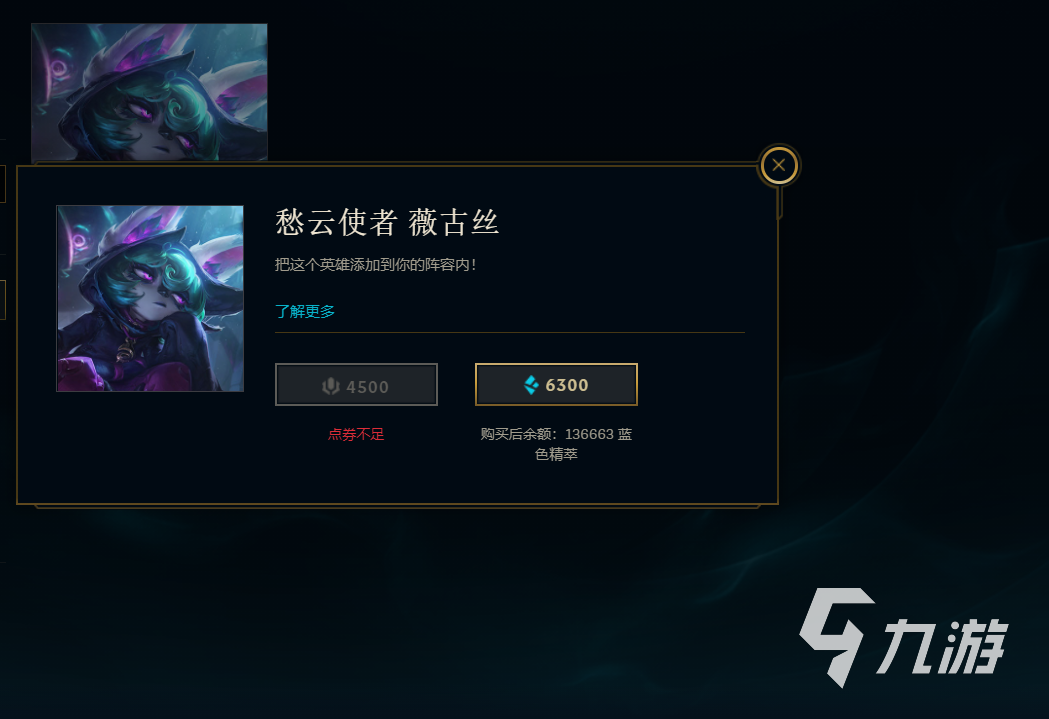
Task: Click the subtitle 把这个英雄添加到你的阵容内
Action: point(375,265)
